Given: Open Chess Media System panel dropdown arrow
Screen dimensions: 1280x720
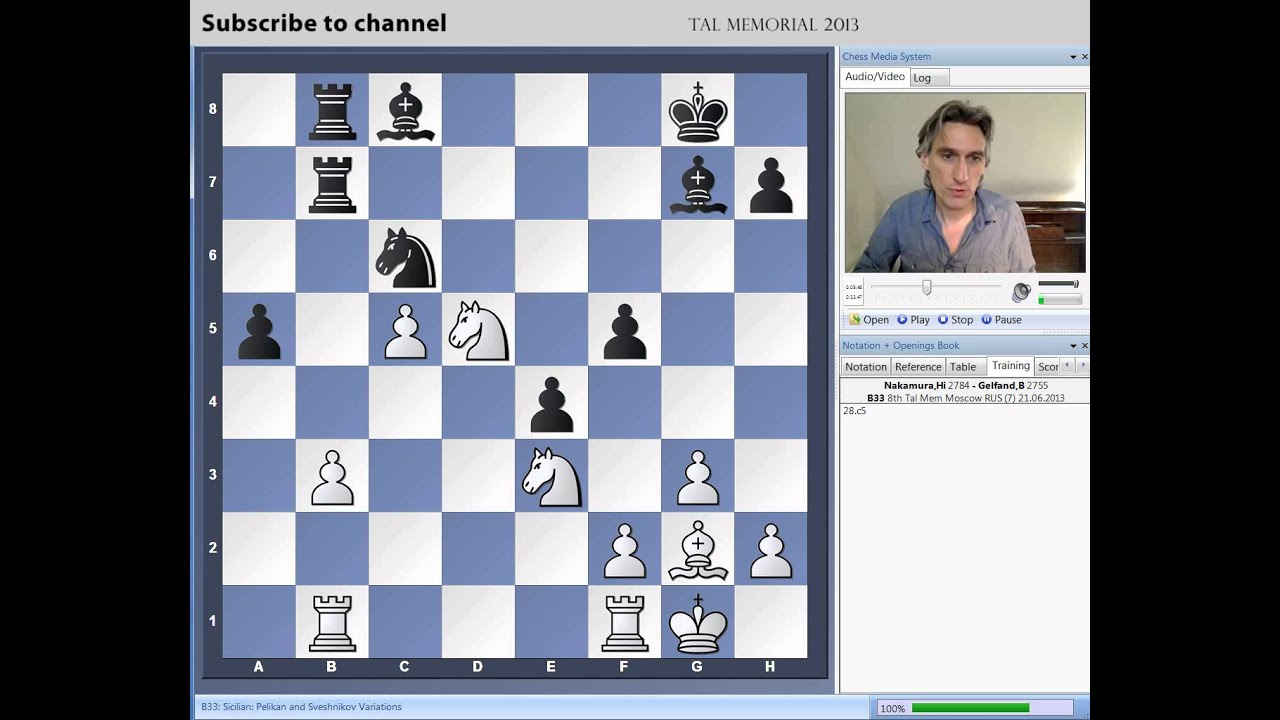Looking at the screenshot, I should 1073,57.
